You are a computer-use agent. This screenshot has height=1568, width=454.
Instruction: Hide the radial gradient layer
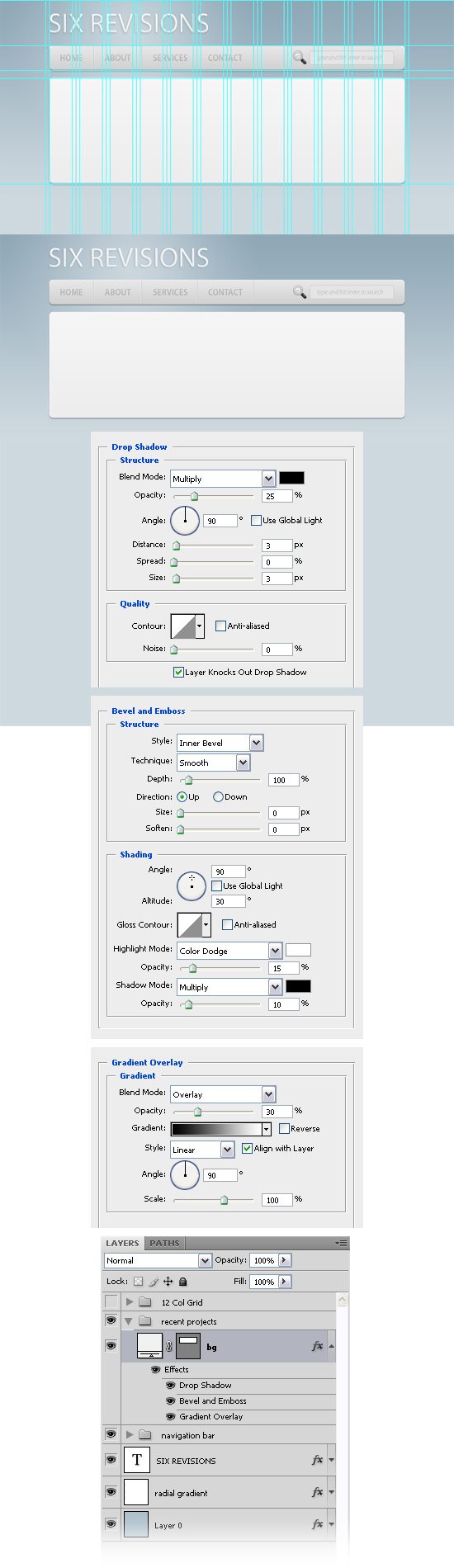click(x=111, y=1492)
